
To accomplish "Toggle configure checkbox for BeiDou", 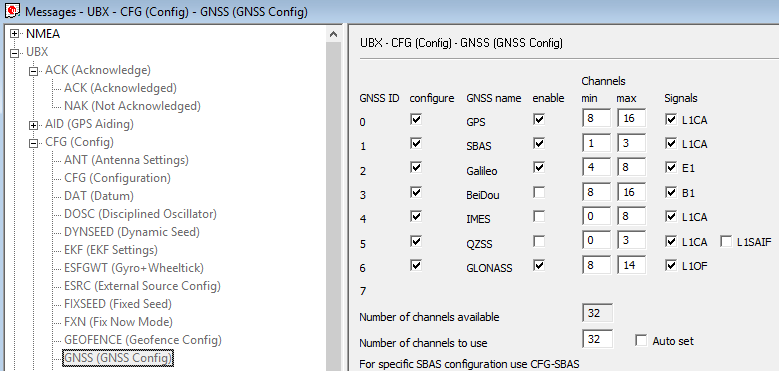I will (416, 192).
